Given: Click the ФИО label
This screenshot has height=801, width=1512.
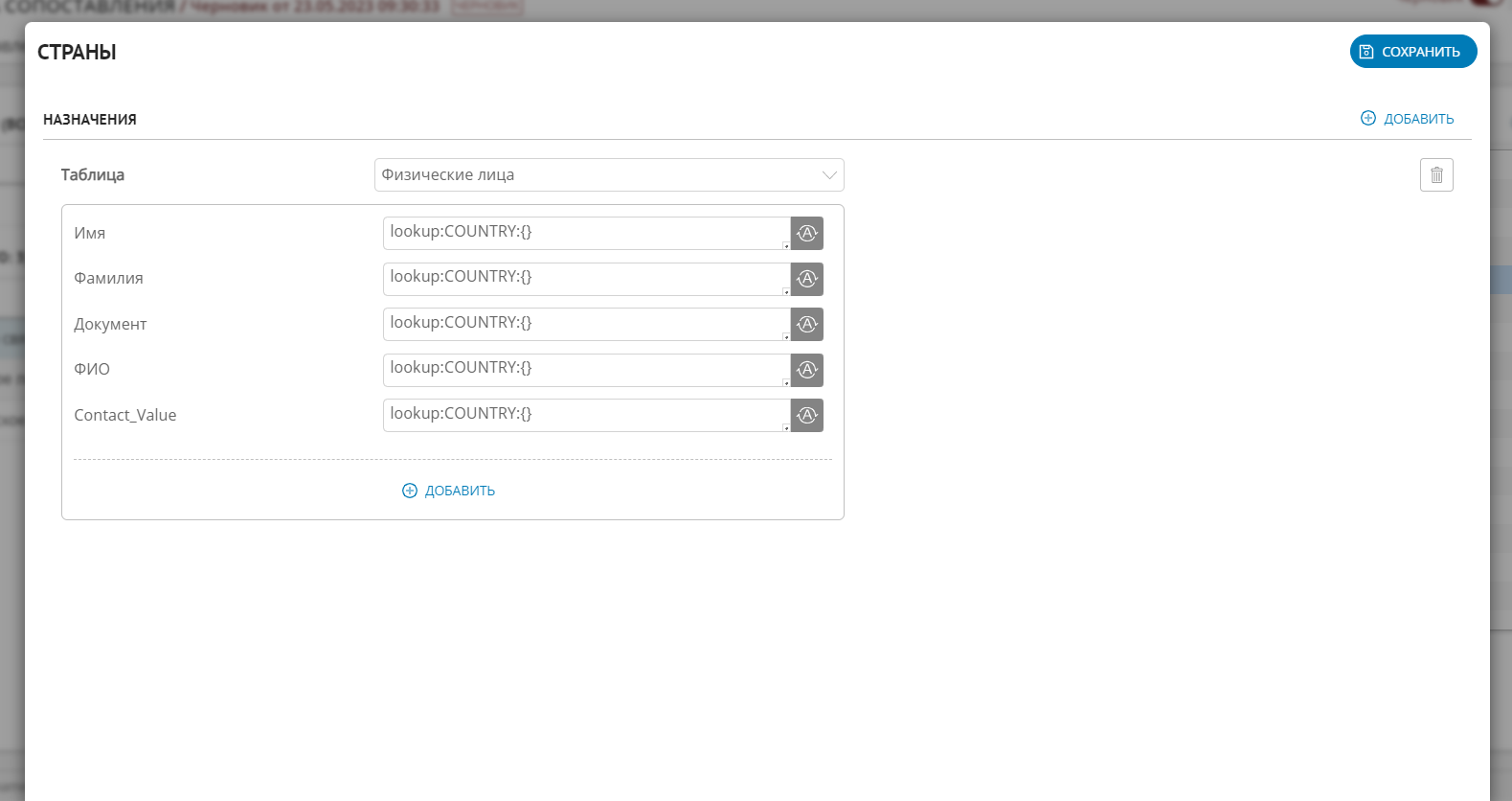Looking at the screenshot, I should 92,369.
